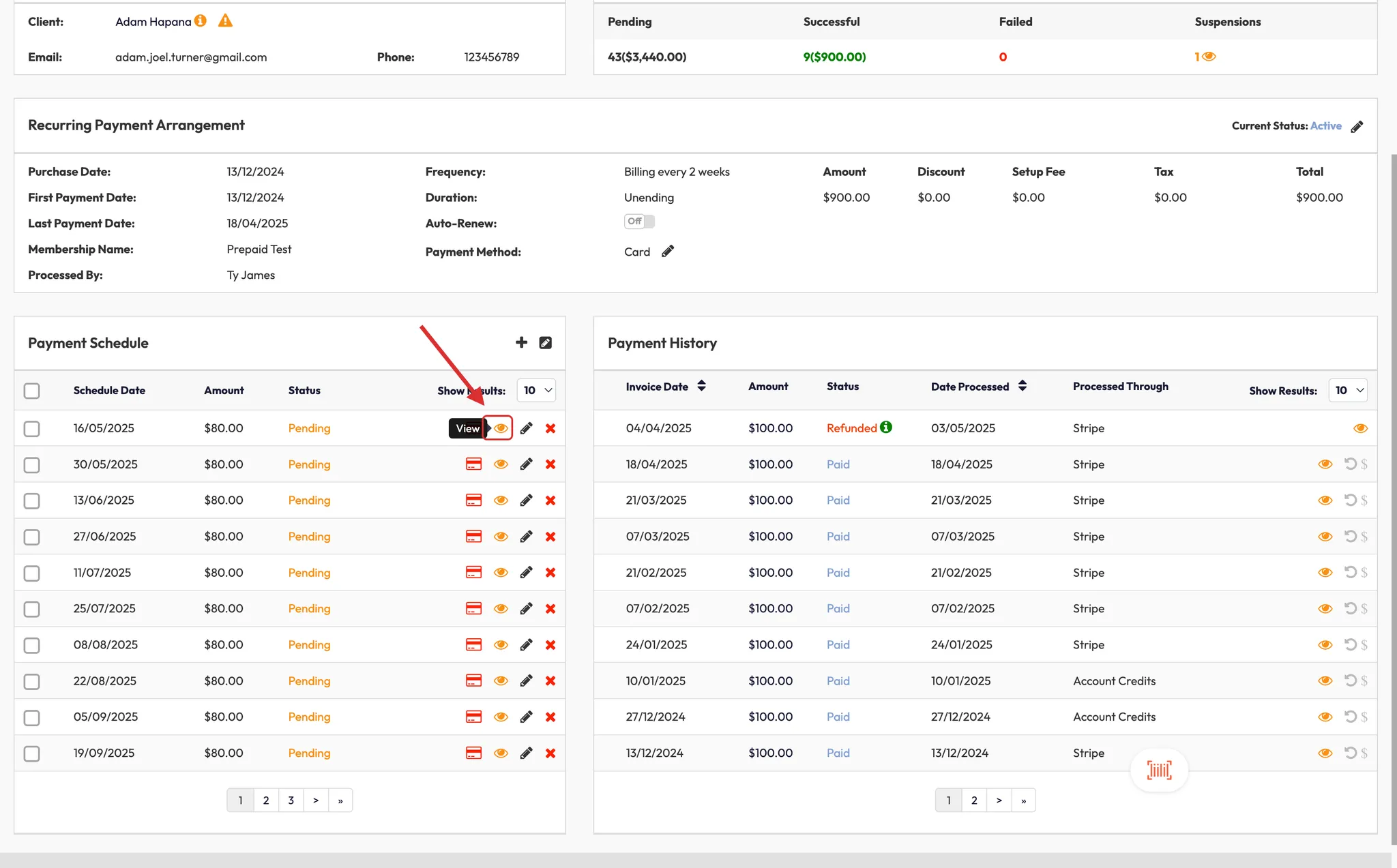Click the info icon next to Refunded status
Viewport: 1397px width, 868px height.
click(886, 428)
